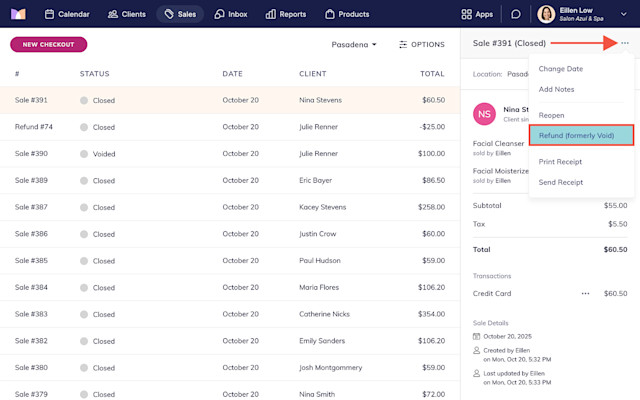Select Add Notes menu entry
The width and height of the screenshot is (640, 400).
pyautogui.click(x=556, y=89)
